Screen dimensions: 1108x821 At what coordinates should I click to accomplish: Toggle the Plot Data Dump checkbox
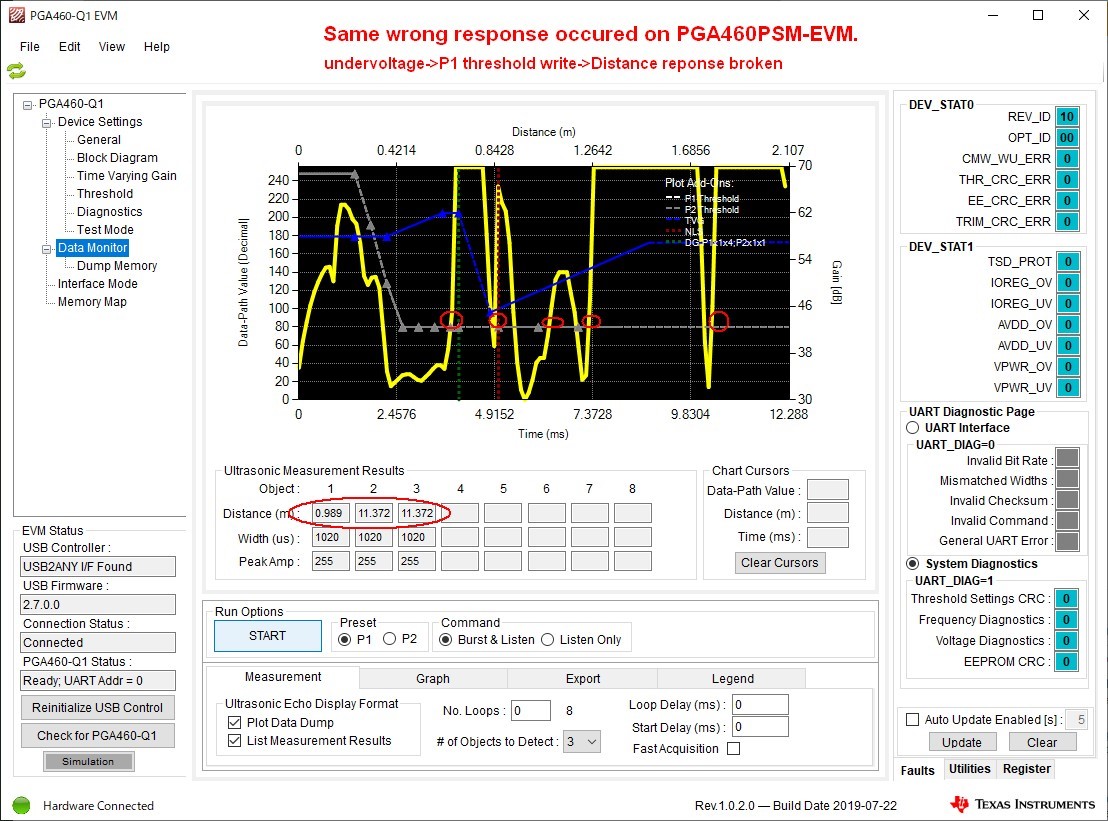235,722
